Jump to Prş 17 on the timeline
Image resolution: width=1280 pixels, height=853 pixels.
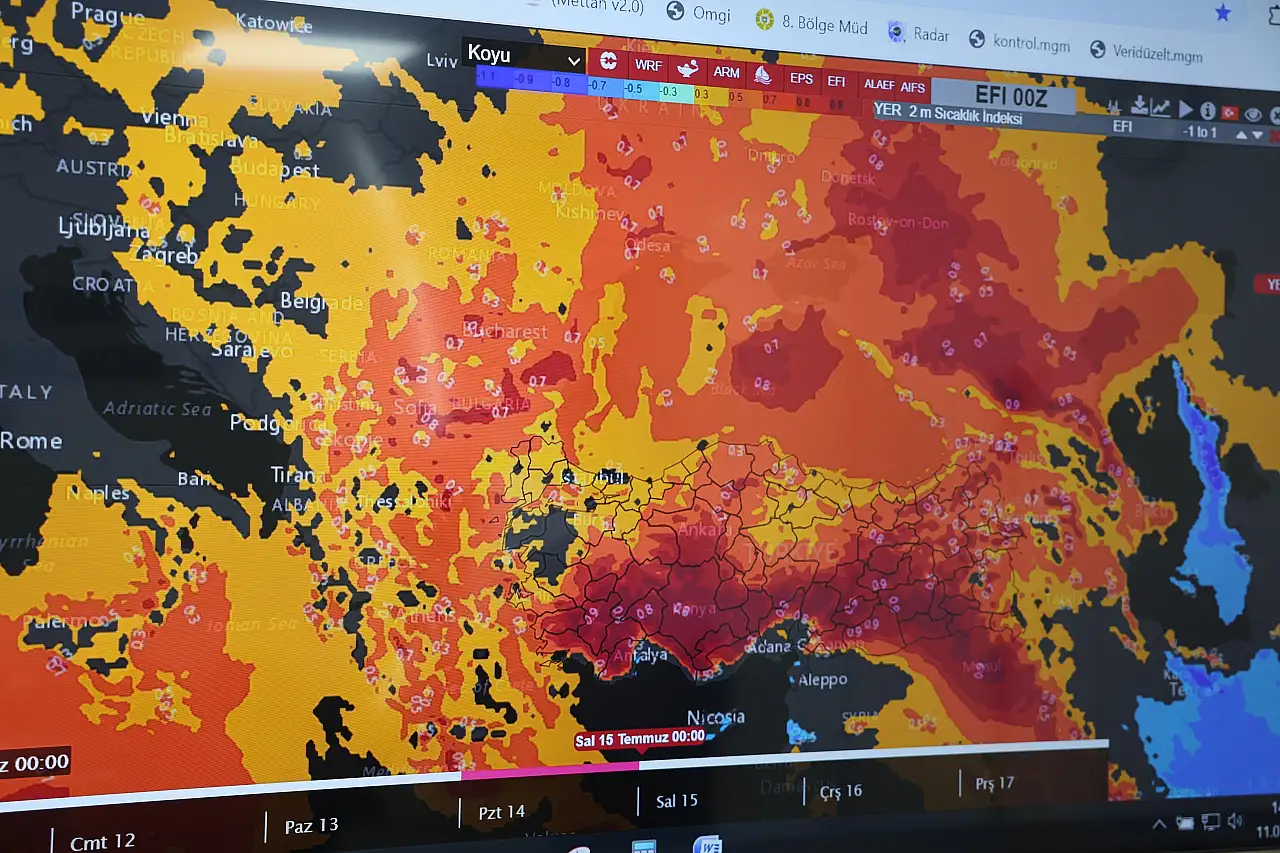994,783
